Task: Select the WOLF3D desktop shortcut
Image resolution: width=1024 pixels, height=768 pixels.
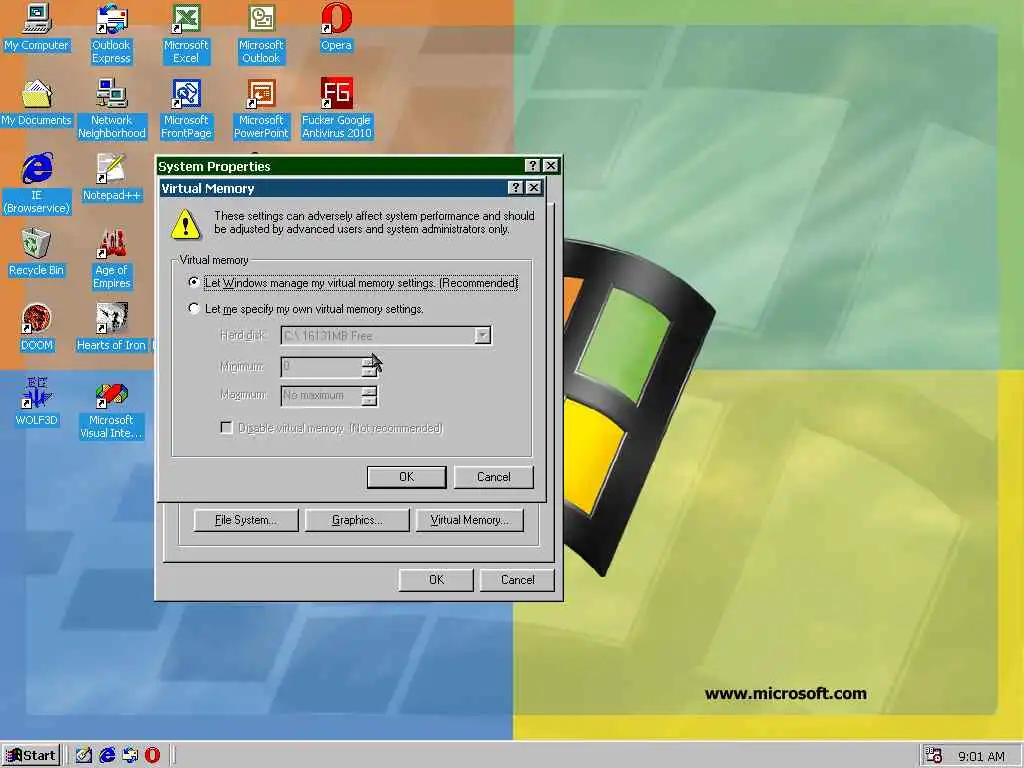Action: pyautogui.click(x=37, y=402)
